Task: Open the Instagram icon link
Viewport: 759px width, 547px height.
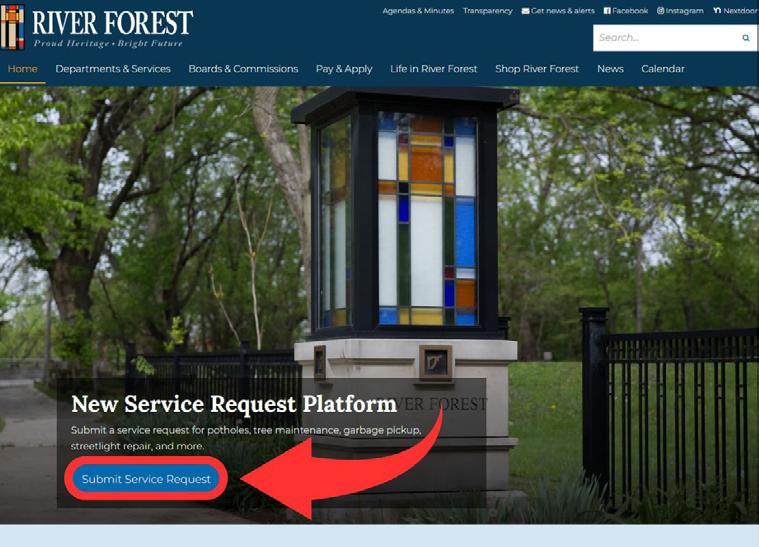Action: [660, 11]
